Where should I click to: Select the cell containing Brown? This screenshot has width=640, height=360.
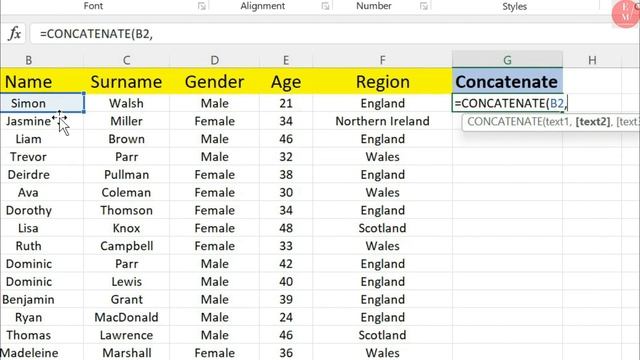tap(127, 139)
